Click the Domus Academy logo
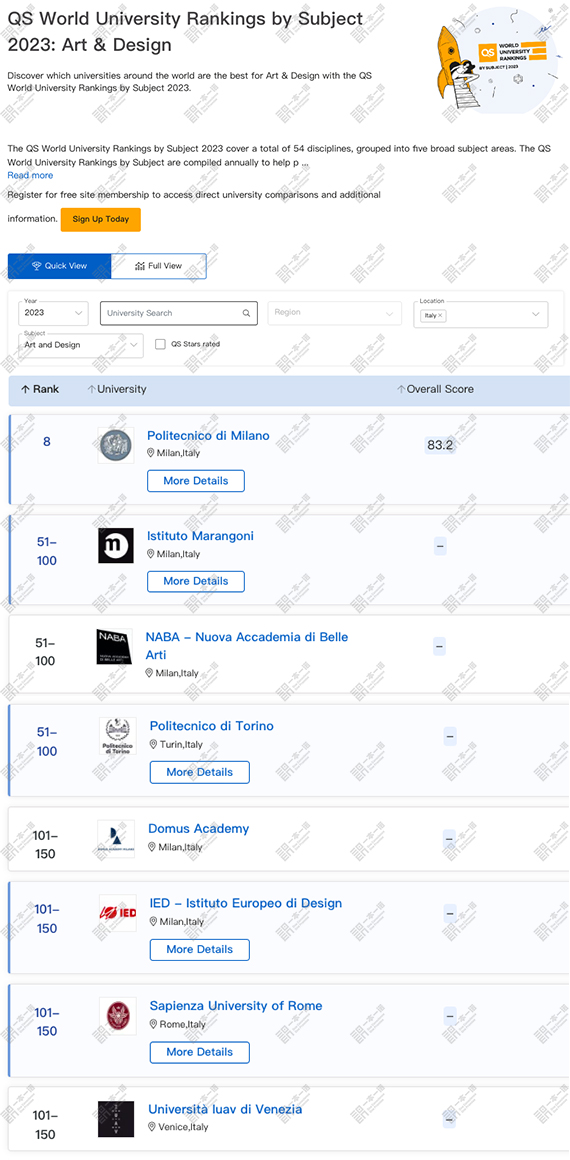 (x=116, y=839)
